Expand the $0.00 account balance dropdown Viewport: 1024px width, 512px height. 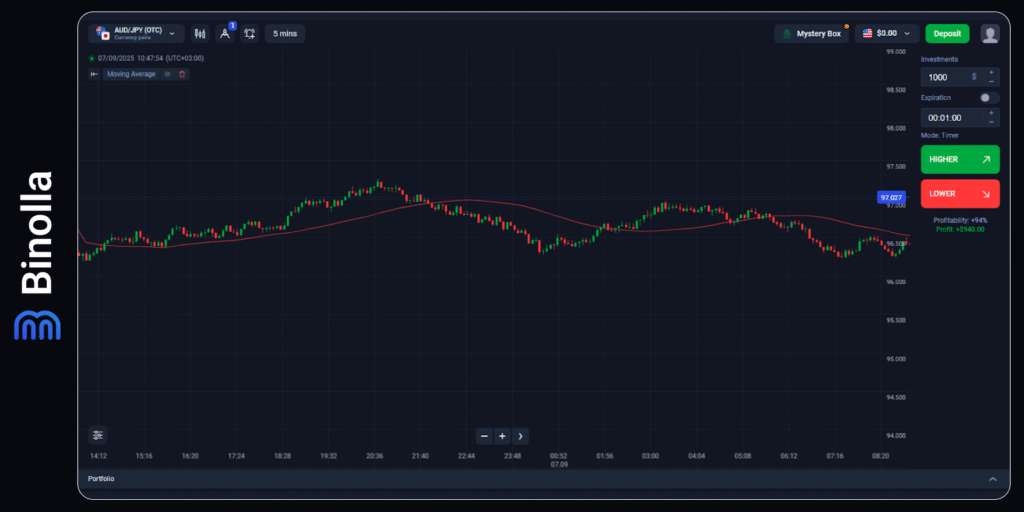point(887,33)
